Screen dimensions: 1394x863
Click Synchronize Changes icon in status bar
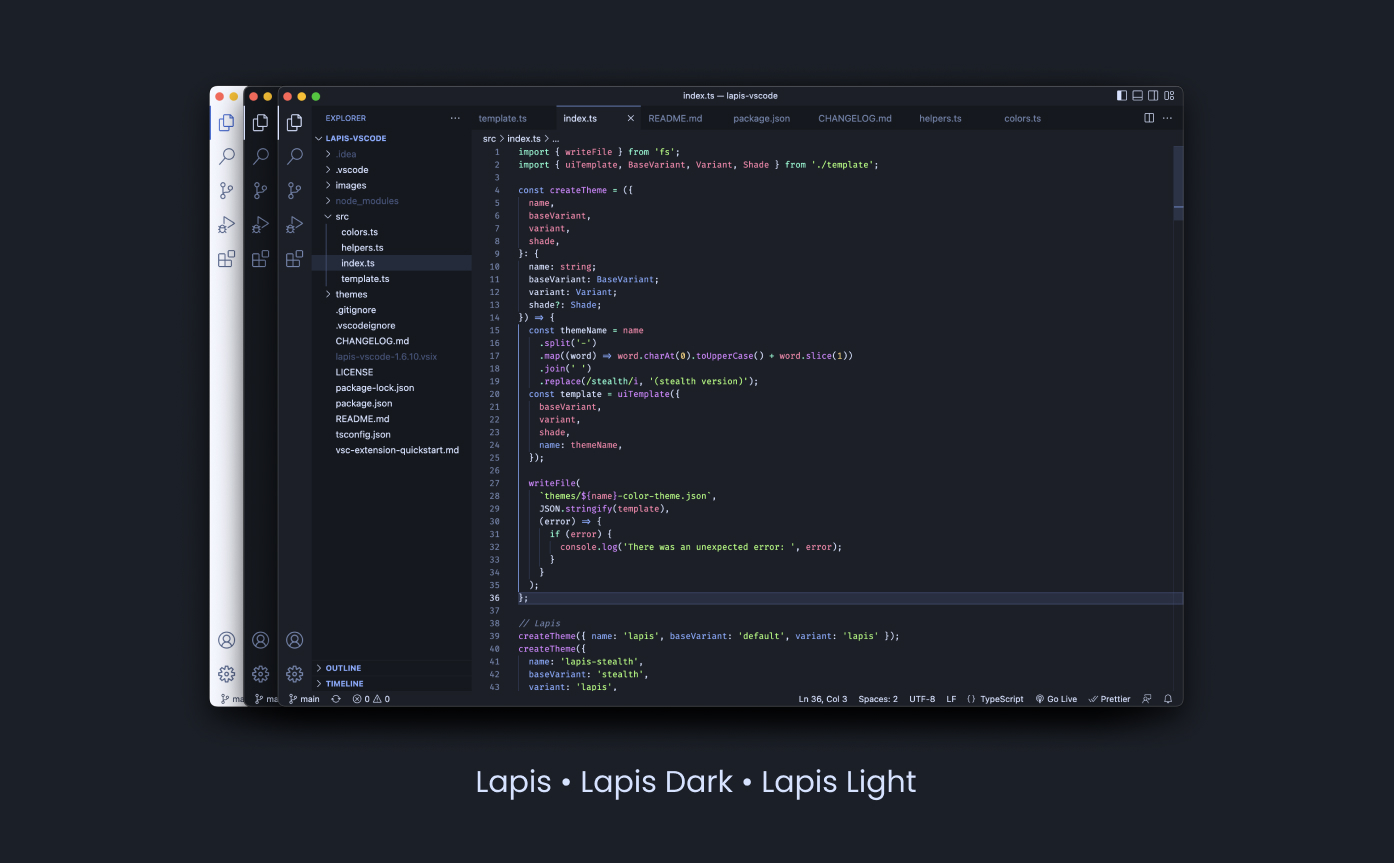pos(336,699)
